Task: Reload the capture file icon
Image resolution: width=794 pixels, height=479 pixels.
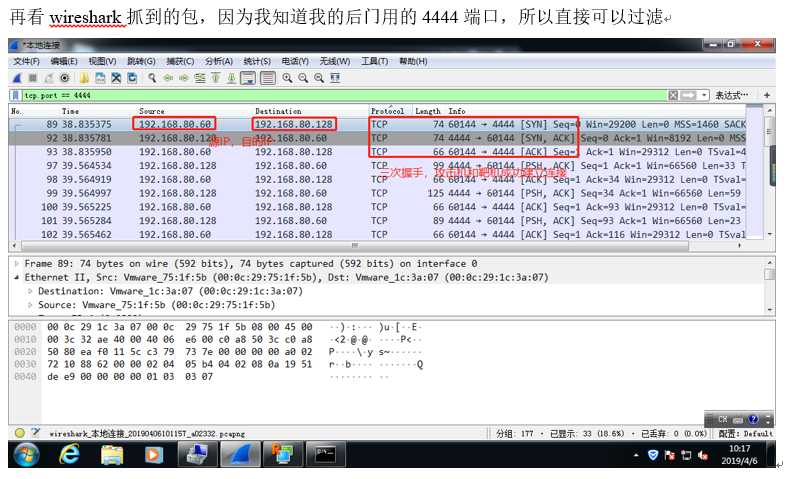Action: pos(132,78)
